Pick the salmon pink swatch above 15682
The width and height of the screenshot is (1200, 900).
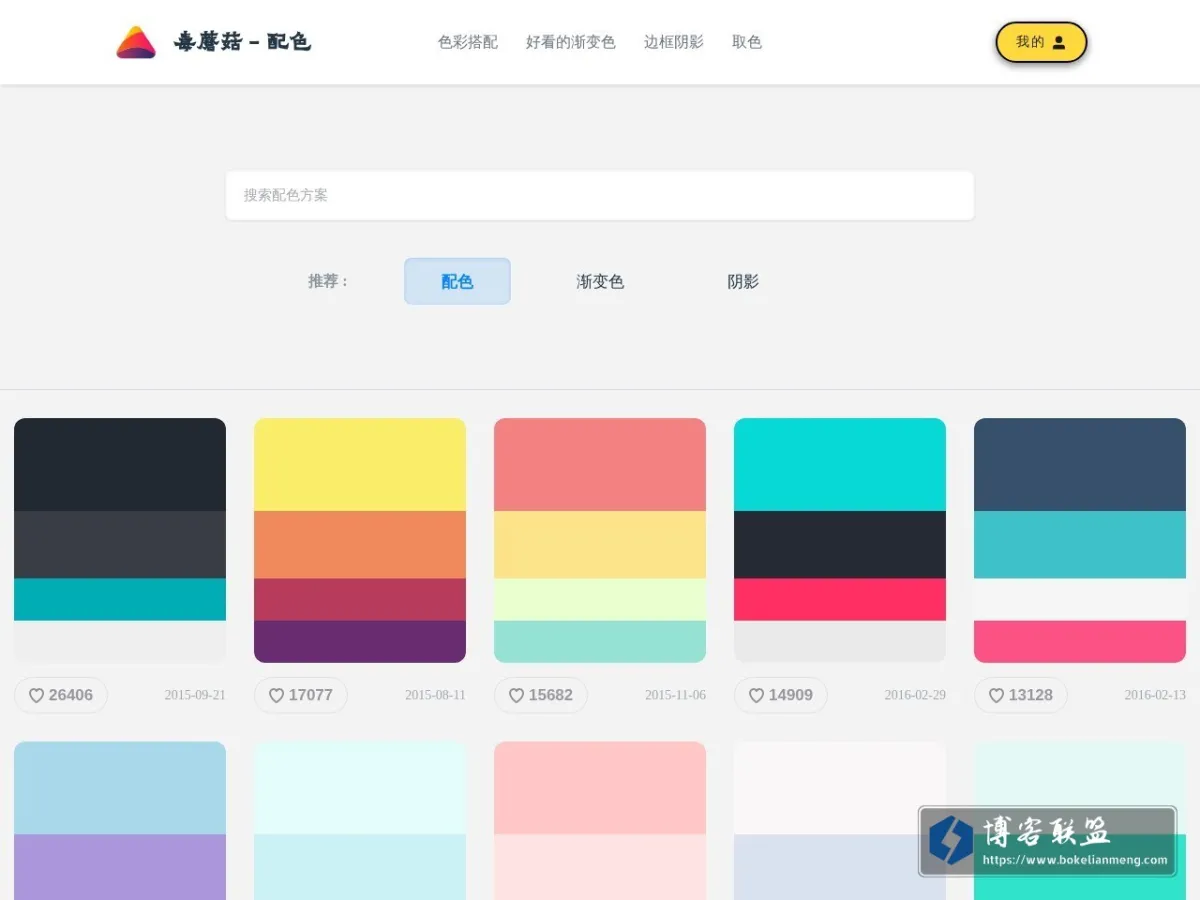[x=600, y=465]
